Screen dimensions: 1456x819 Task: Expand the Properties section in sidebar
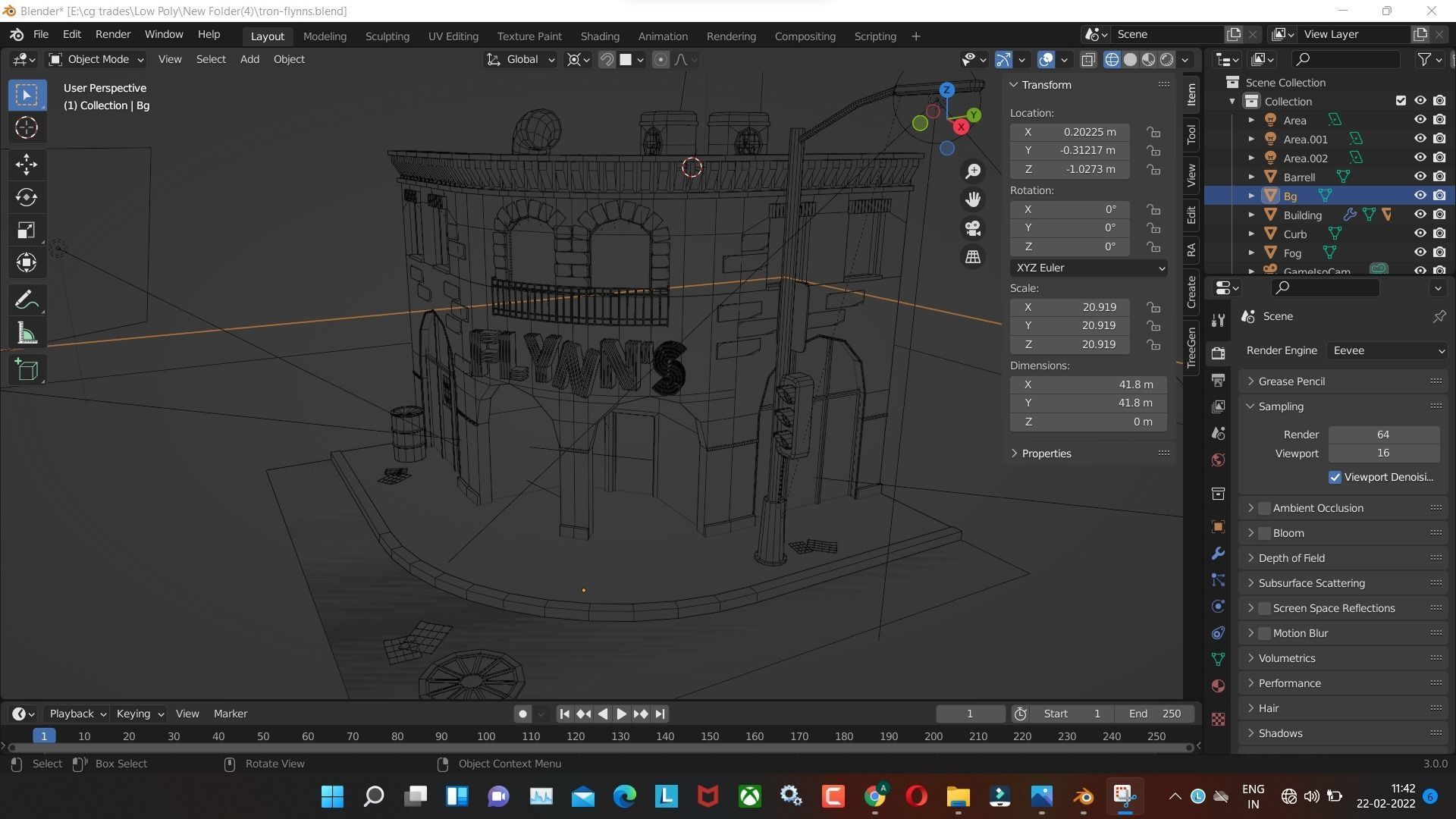pyautogui.click(x=1014, y=453)
